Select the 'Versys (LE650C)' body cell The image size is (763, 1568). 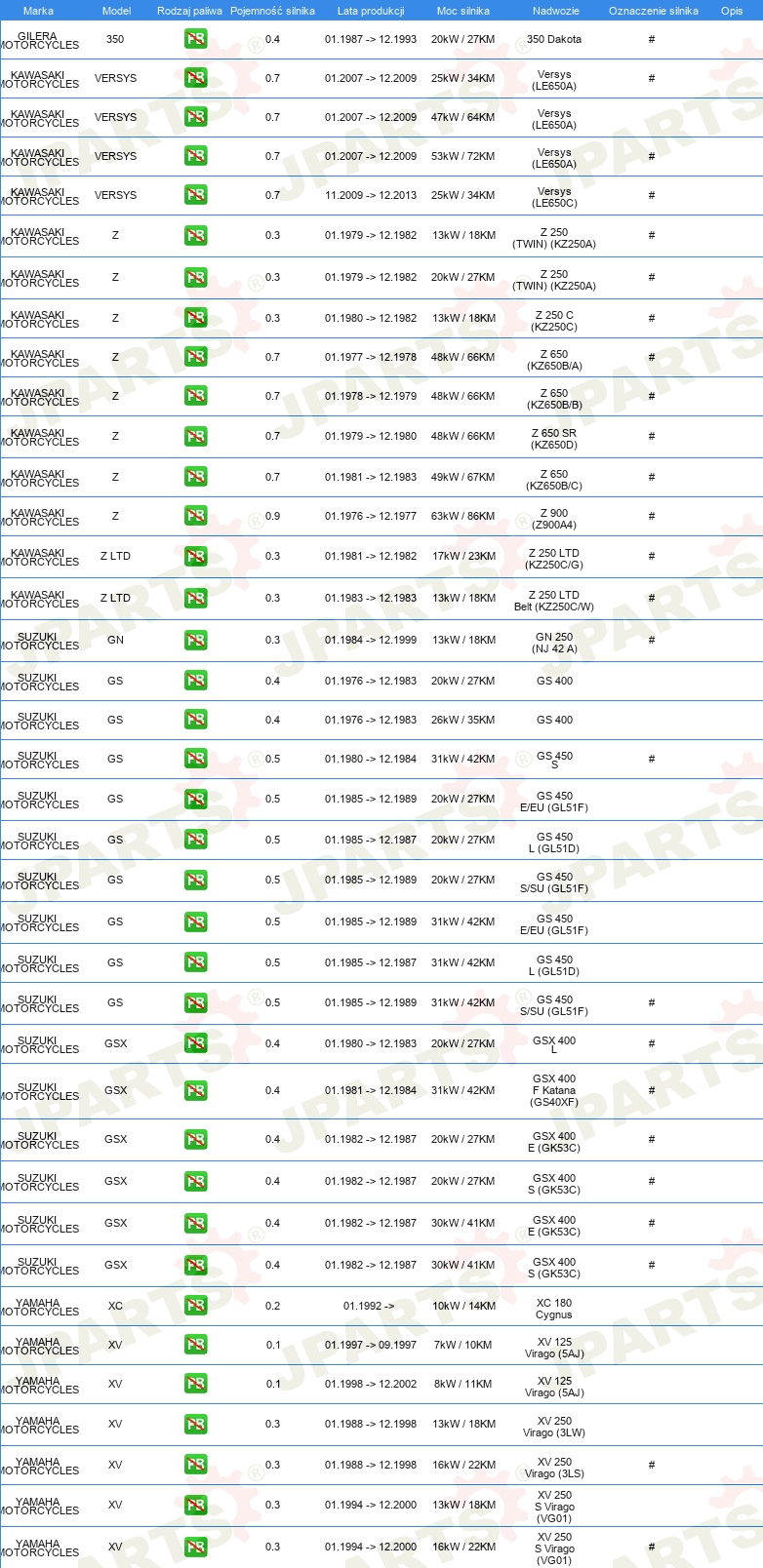554,197
